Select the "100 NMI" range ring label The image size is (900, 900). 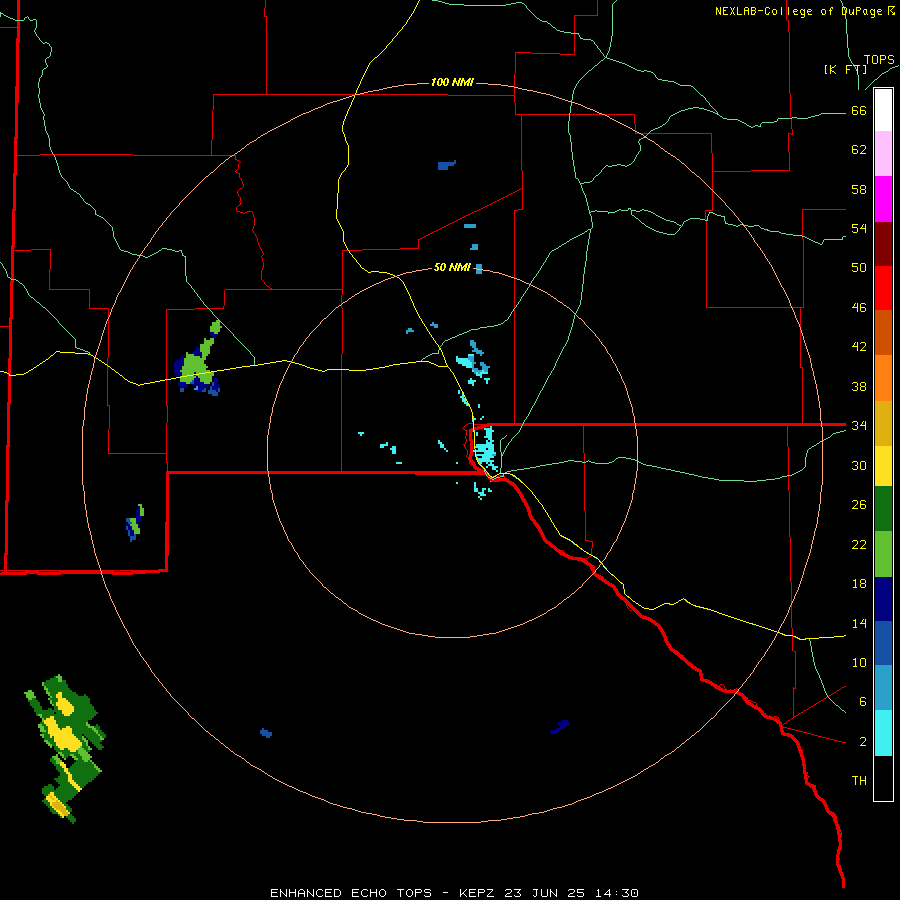452,82
